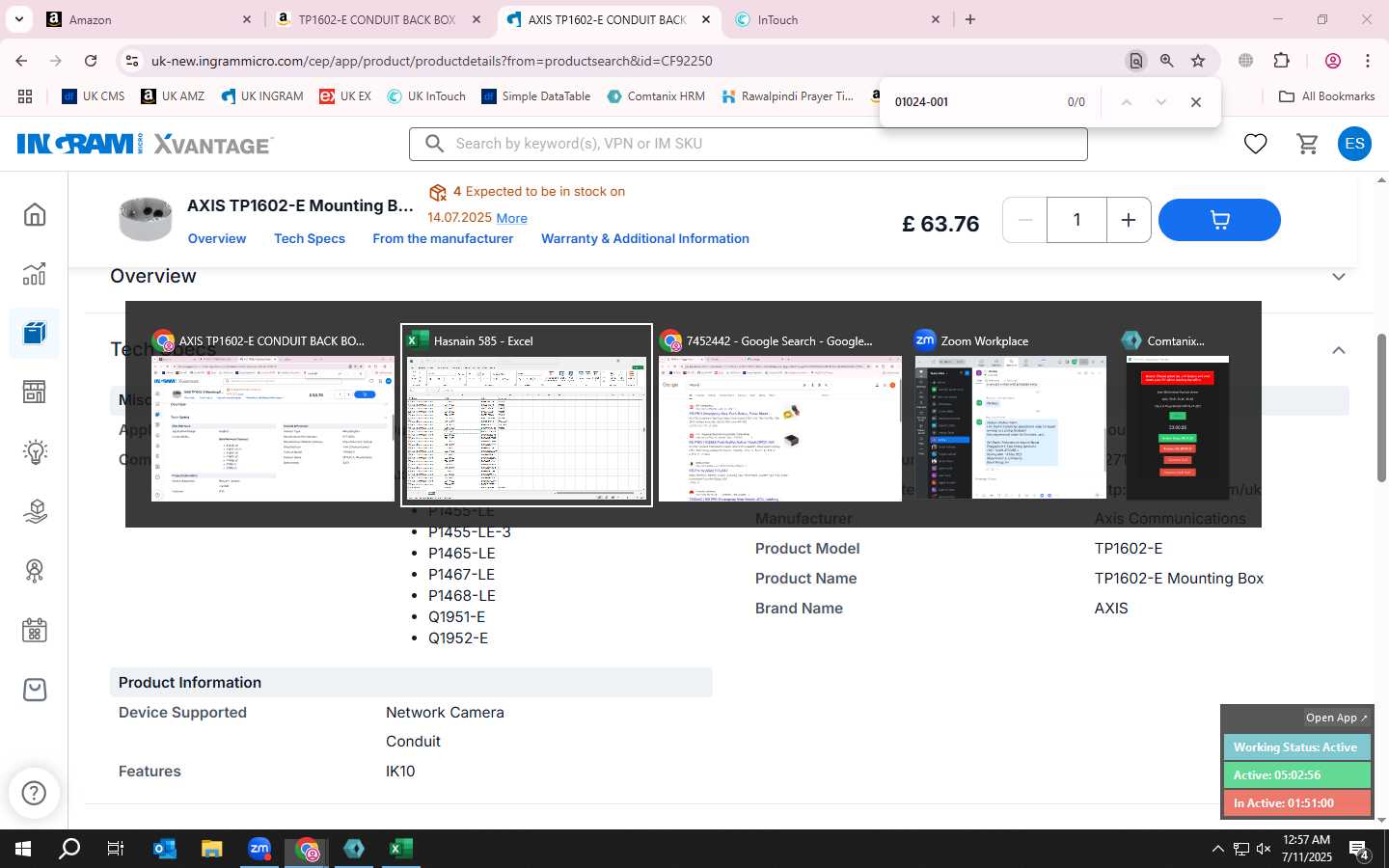Viewport: 1389px width, 868px height.
Task: Open the shopping cart icon in header
Action: [x=1308, y=144]
